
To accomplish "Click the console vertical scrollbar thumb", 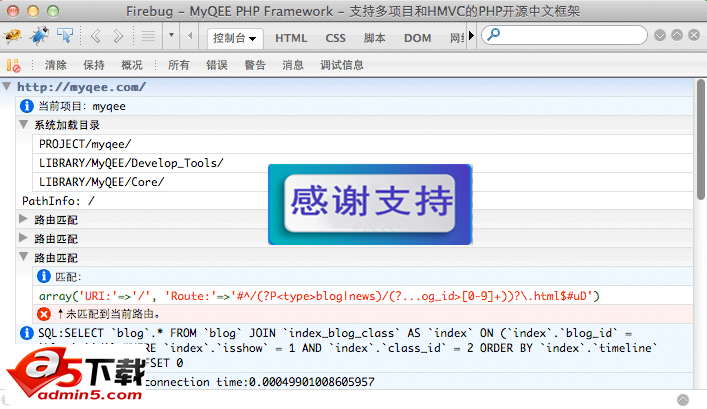I will (x=700, y=139).
